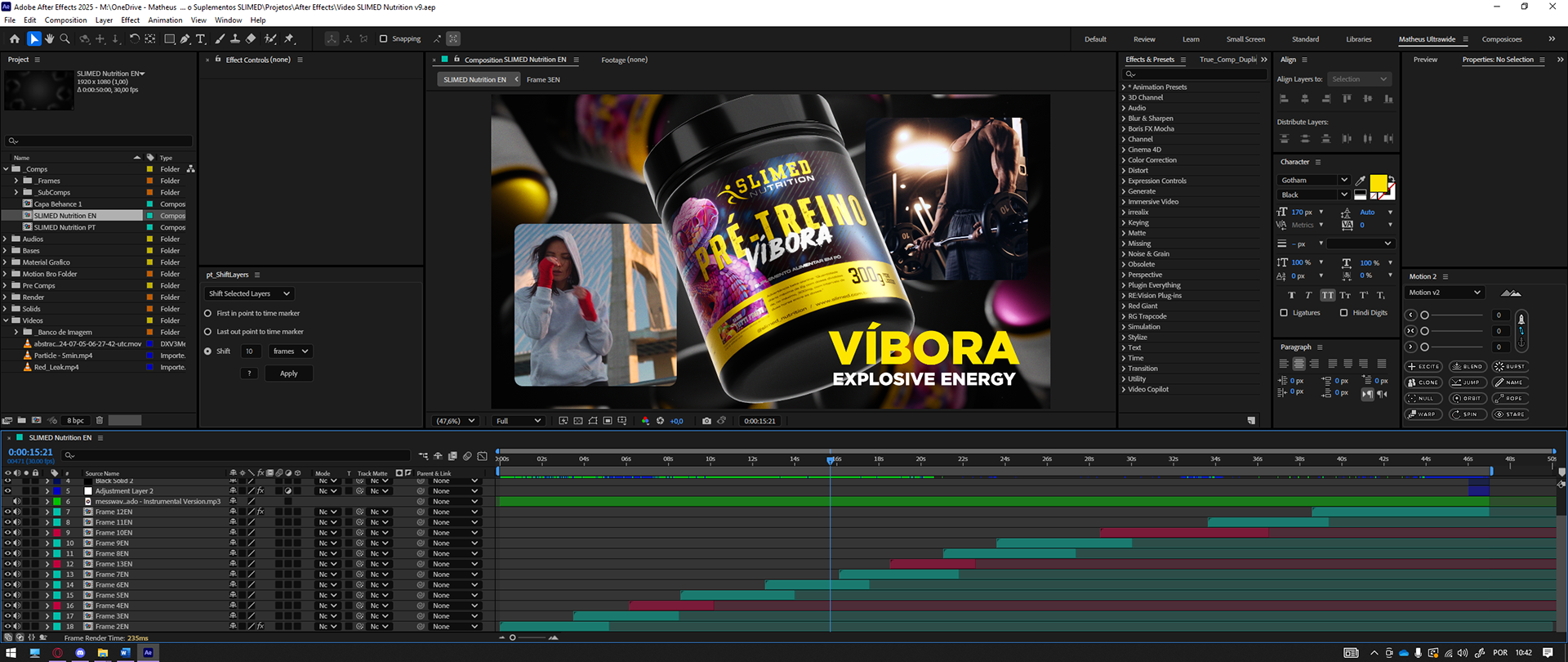Viewport: 1568px width, 662px height.
Task: Select the Pen tool
Action: tap(185, 38)
